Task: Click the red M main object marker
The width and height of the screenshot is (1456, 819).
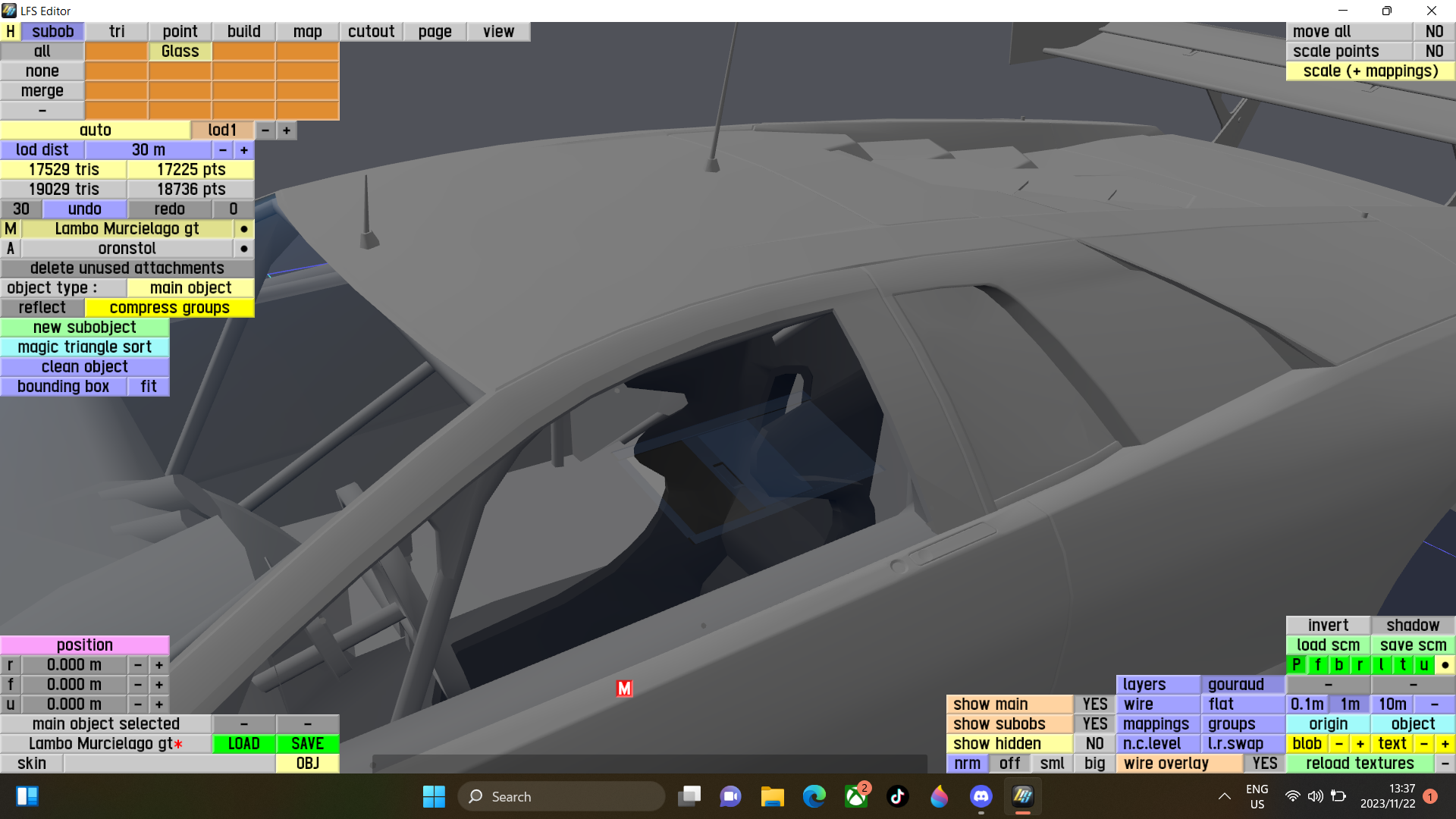Action: pos(624,688)
